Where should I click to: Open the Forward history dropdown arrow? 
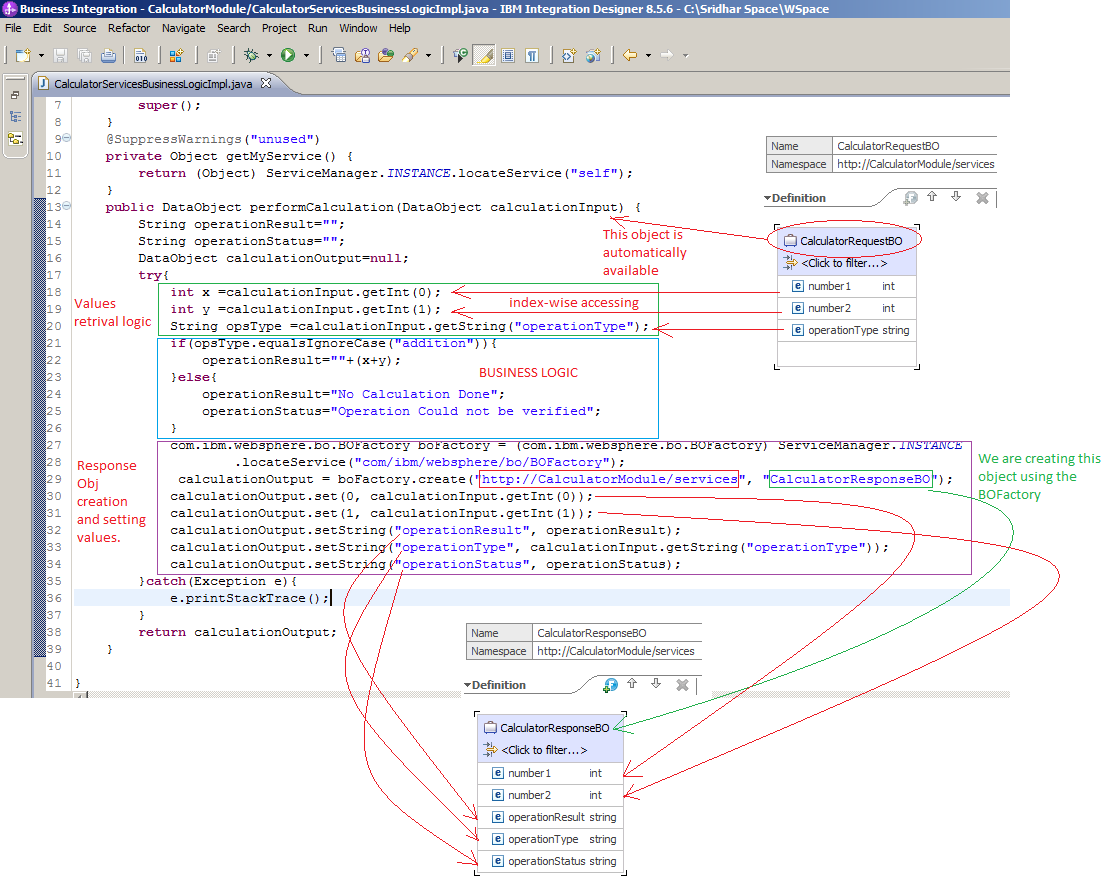point(685,55)
